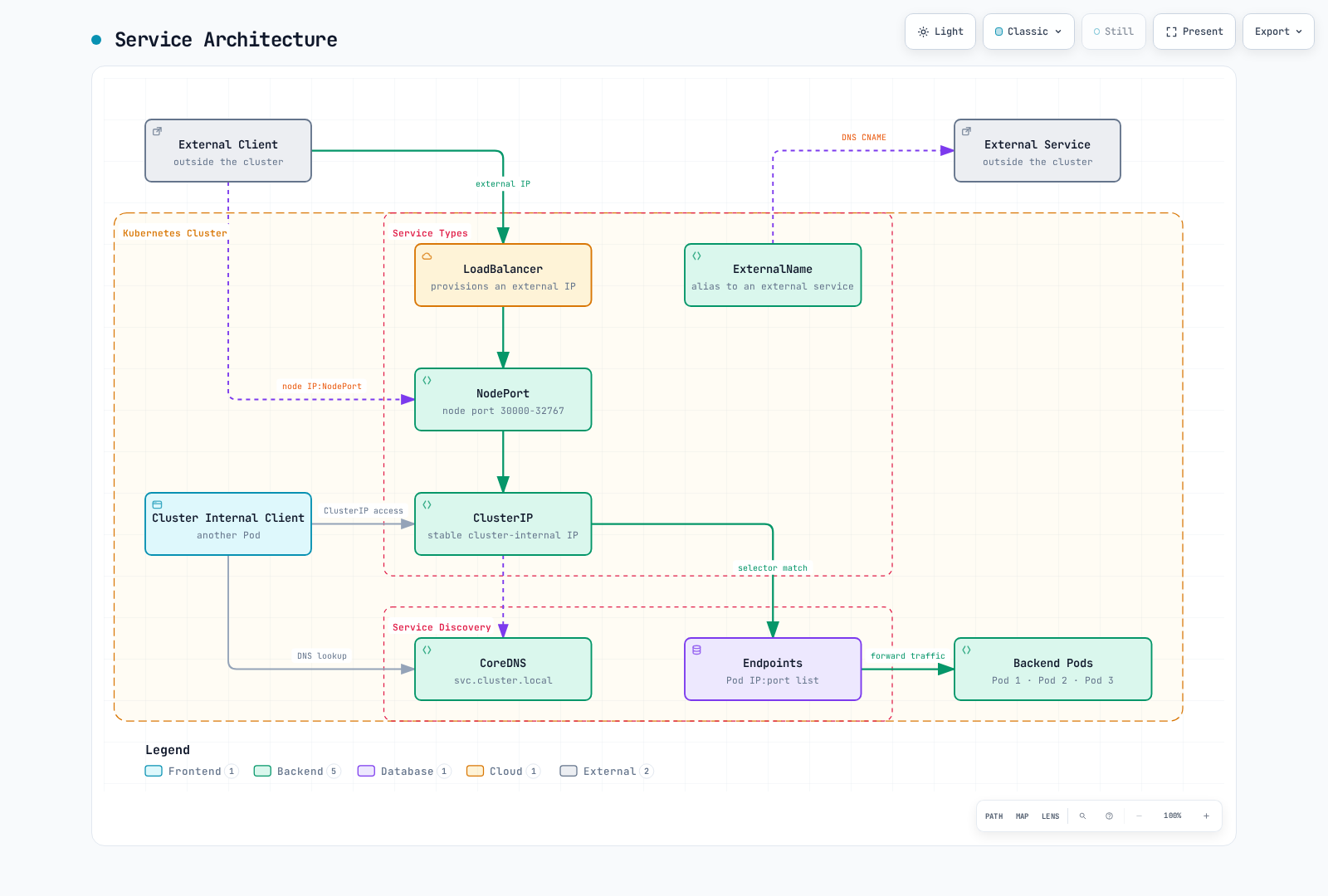Image resolution: width=1328 pixels, height=896 pixels.
Task: Click the 'node IP:NodePort' edge label
Action: click(x=322, y=387)
